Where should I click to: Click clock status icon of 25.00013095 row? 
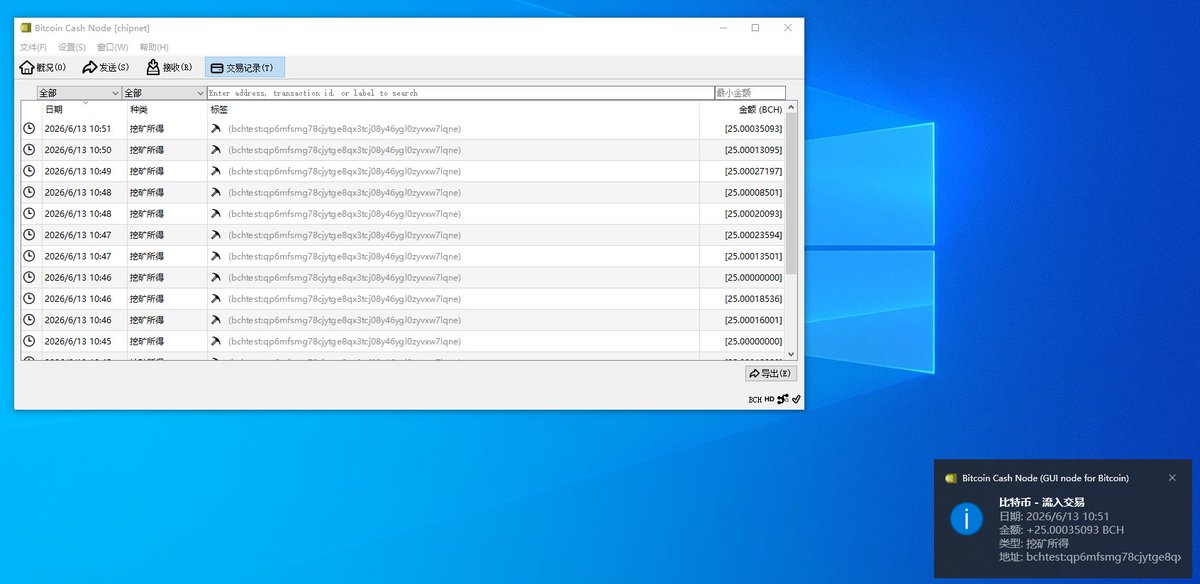pos(29,150)
